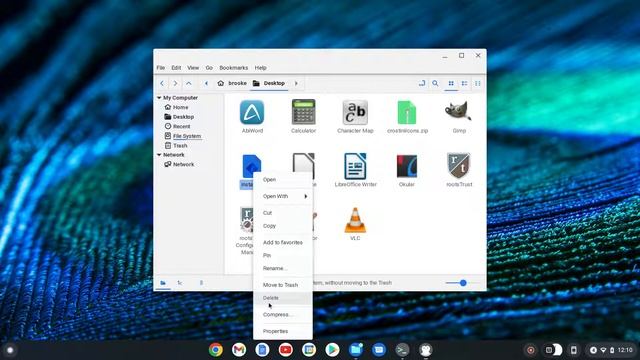The image size is (640, 360).
Task: Choose Move to Trash
Action: coord(283,285)
